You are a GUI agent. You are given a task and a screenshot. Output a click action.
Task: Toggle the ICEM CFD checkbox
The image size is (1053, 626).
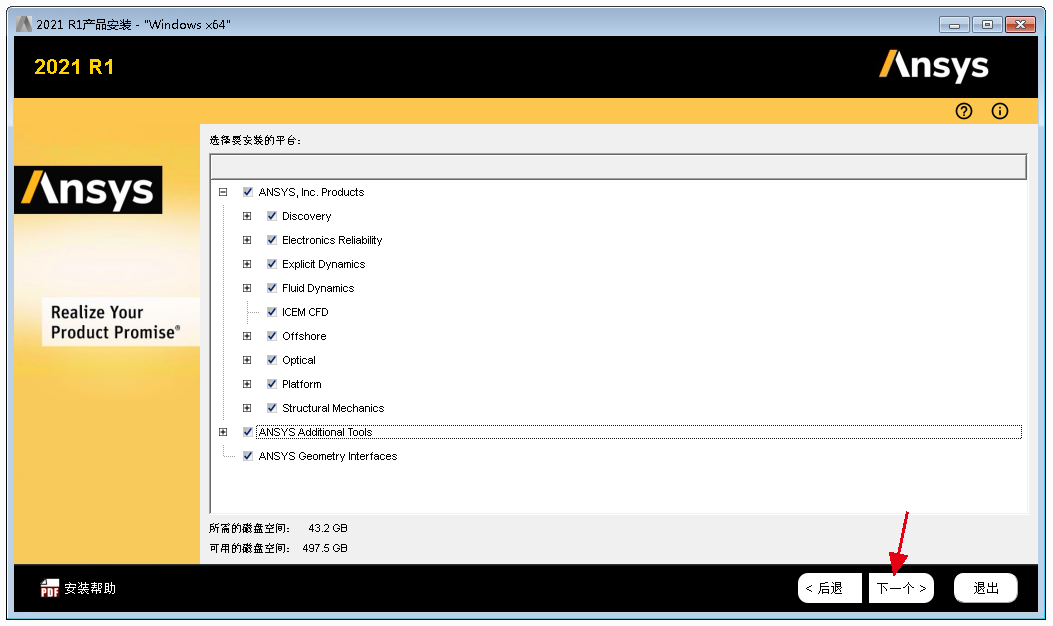point(272,312)
